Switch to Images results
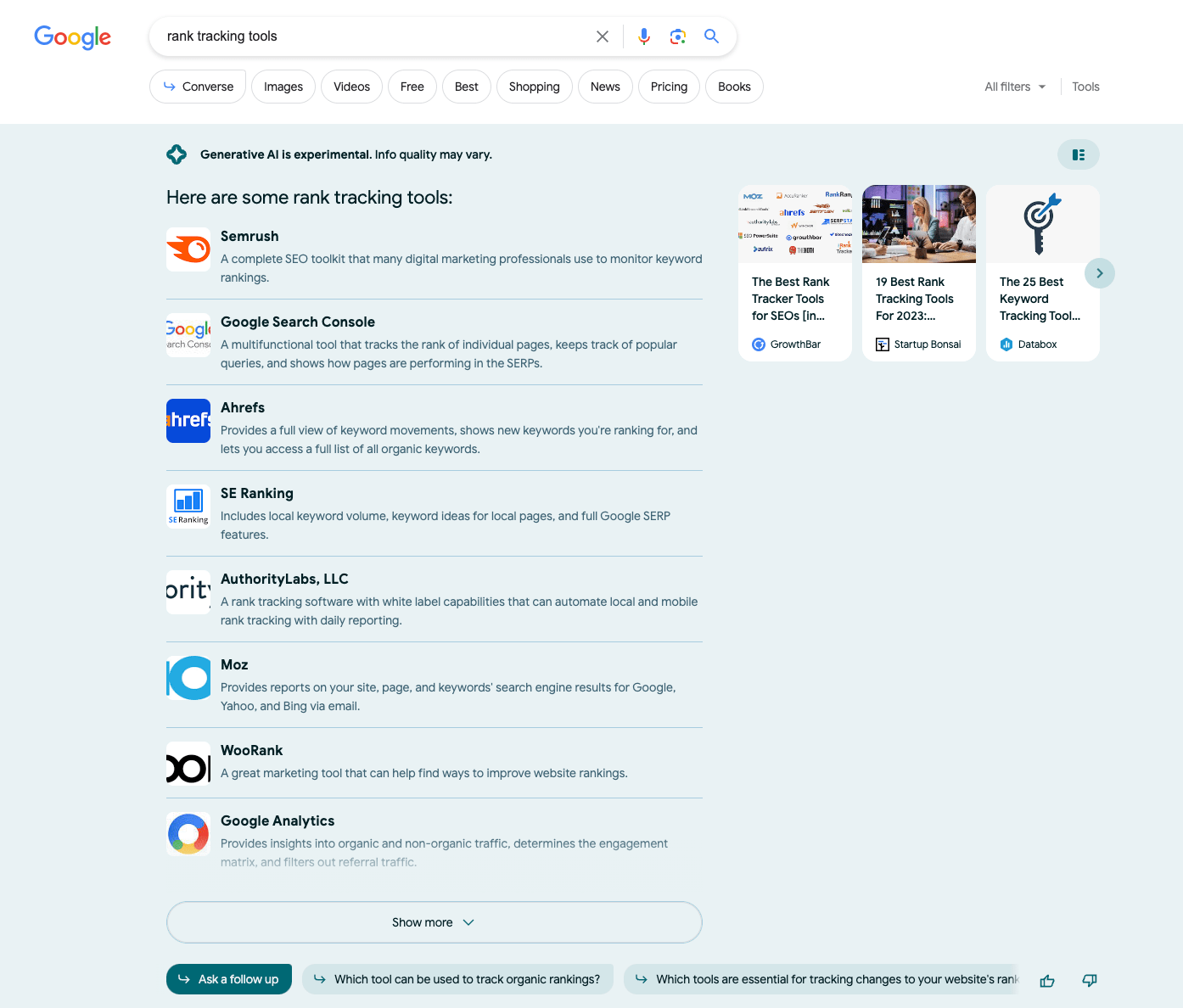 pyautogui.click(x=283, y=87)
